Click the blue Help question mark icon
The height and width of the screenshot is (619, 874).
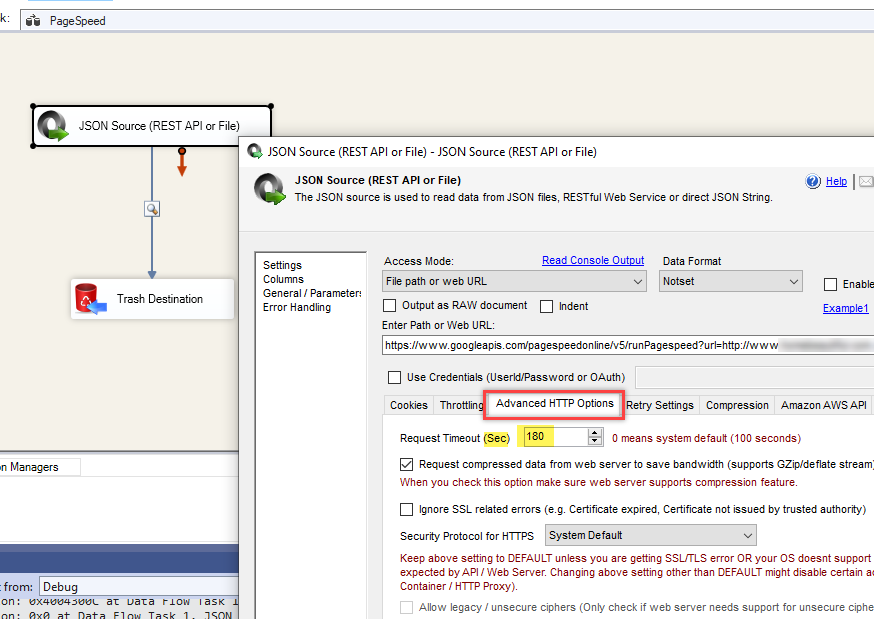(x=813, y=181)
